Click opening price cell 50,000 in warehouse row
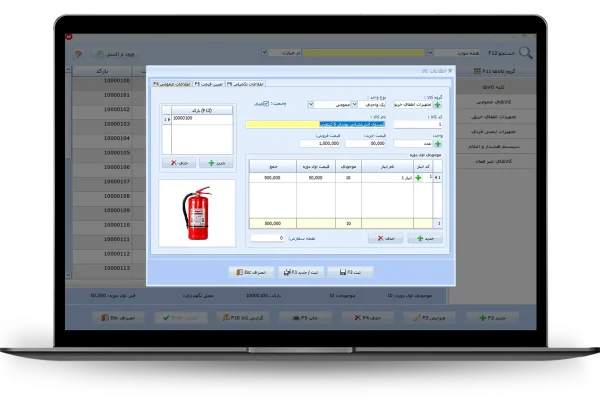 pos(316,178)
